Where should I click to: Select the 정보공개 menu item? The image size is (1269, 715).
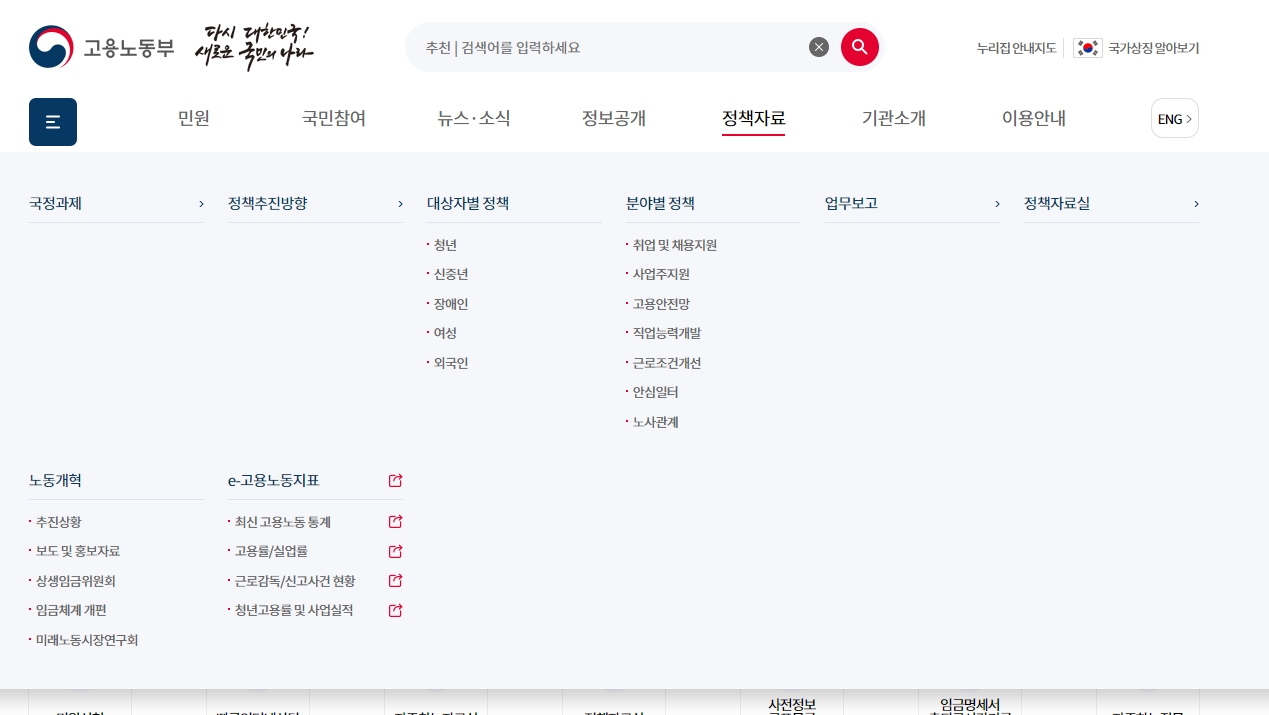tap(613, 118)
